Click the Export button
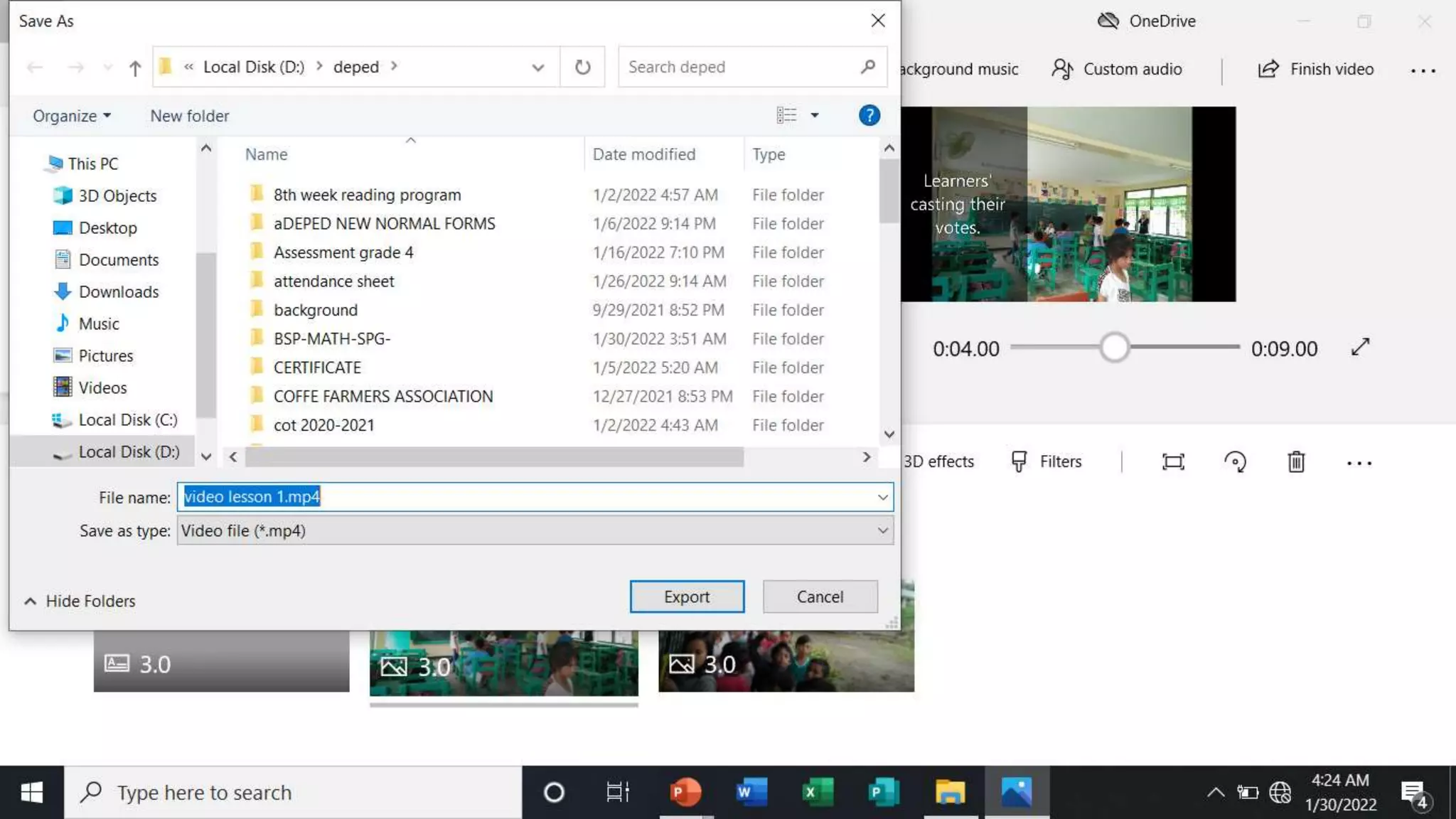This screenshot has height=819, width=1456. coord(686,596)
